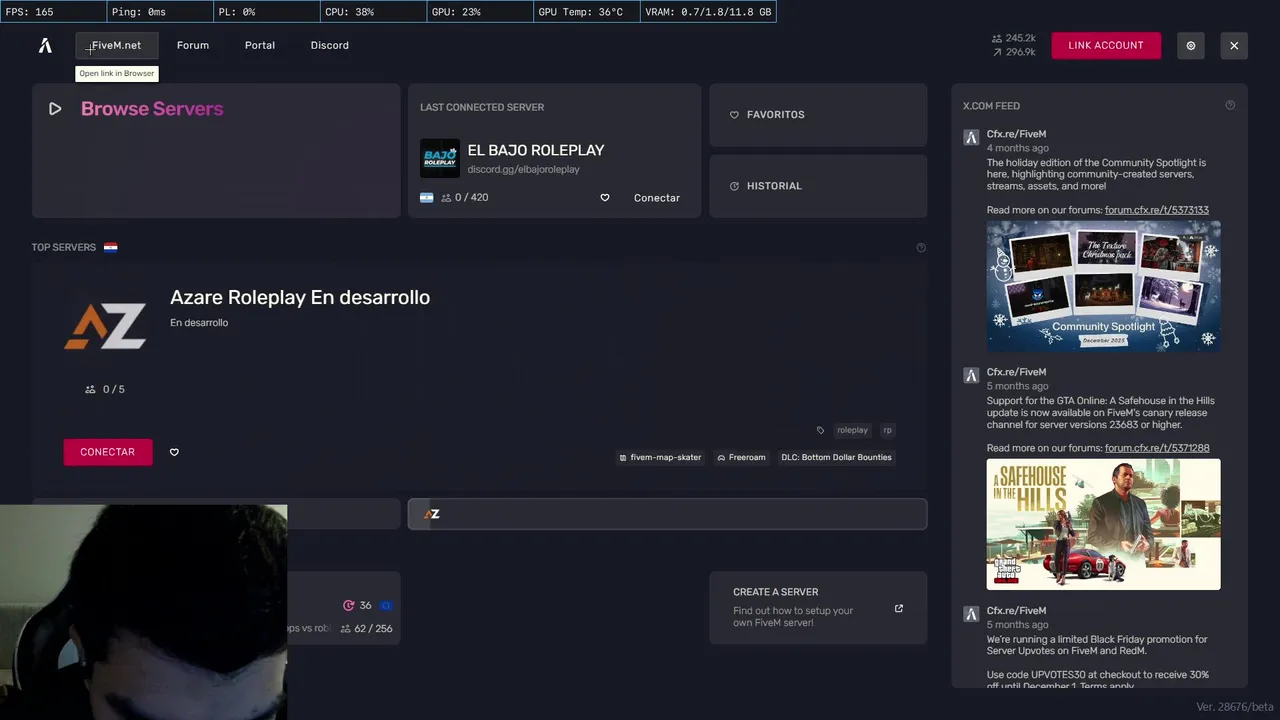The image size is (1280, 720).
Task: Open the forum.cfx.re/t/5373133 link
Action: (1157, 210)
